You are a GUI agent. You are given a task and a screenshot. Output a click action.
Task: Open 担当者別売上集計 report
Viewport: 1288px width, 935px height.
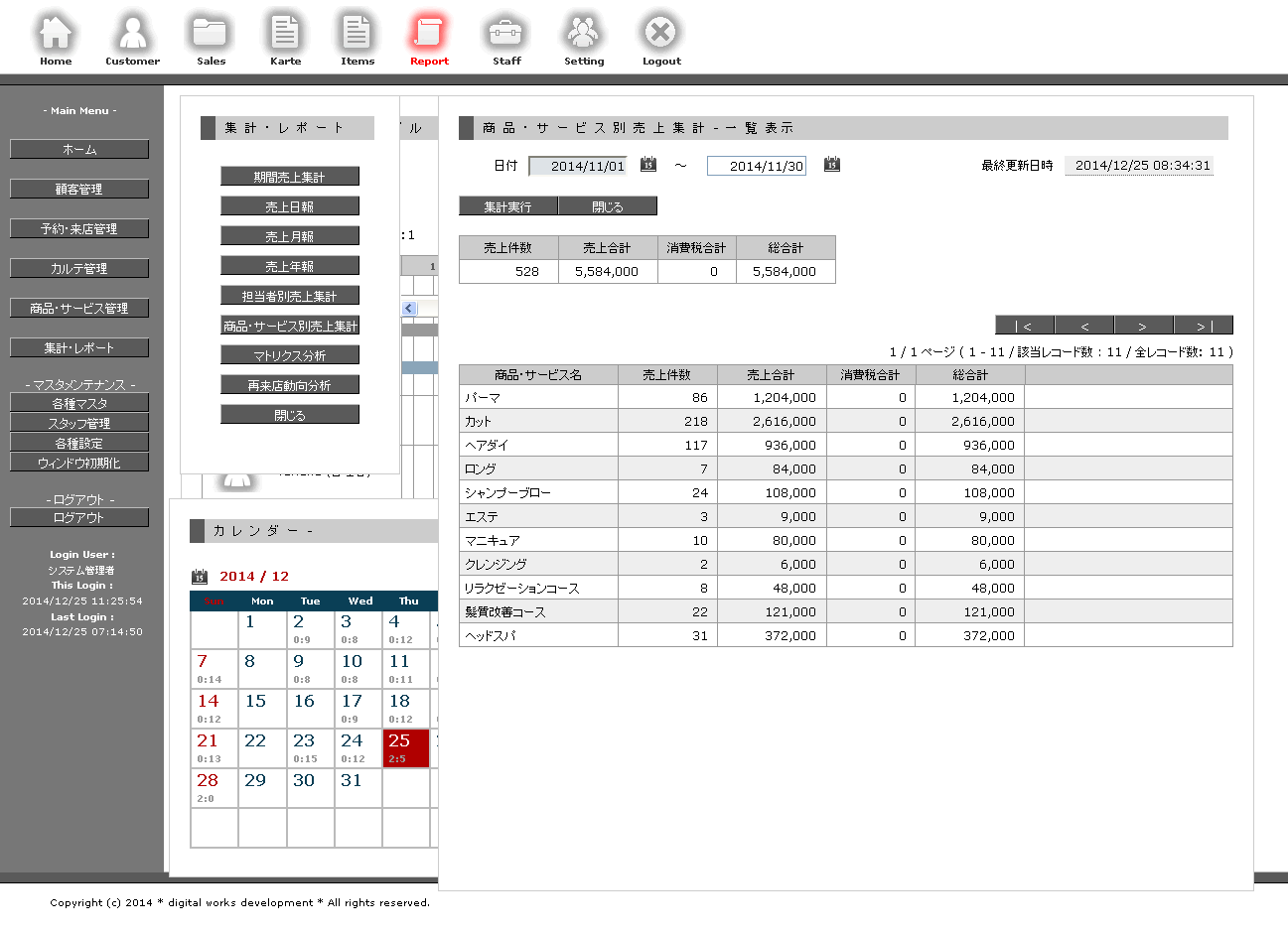pyautogui.click(x=290, y=296)
